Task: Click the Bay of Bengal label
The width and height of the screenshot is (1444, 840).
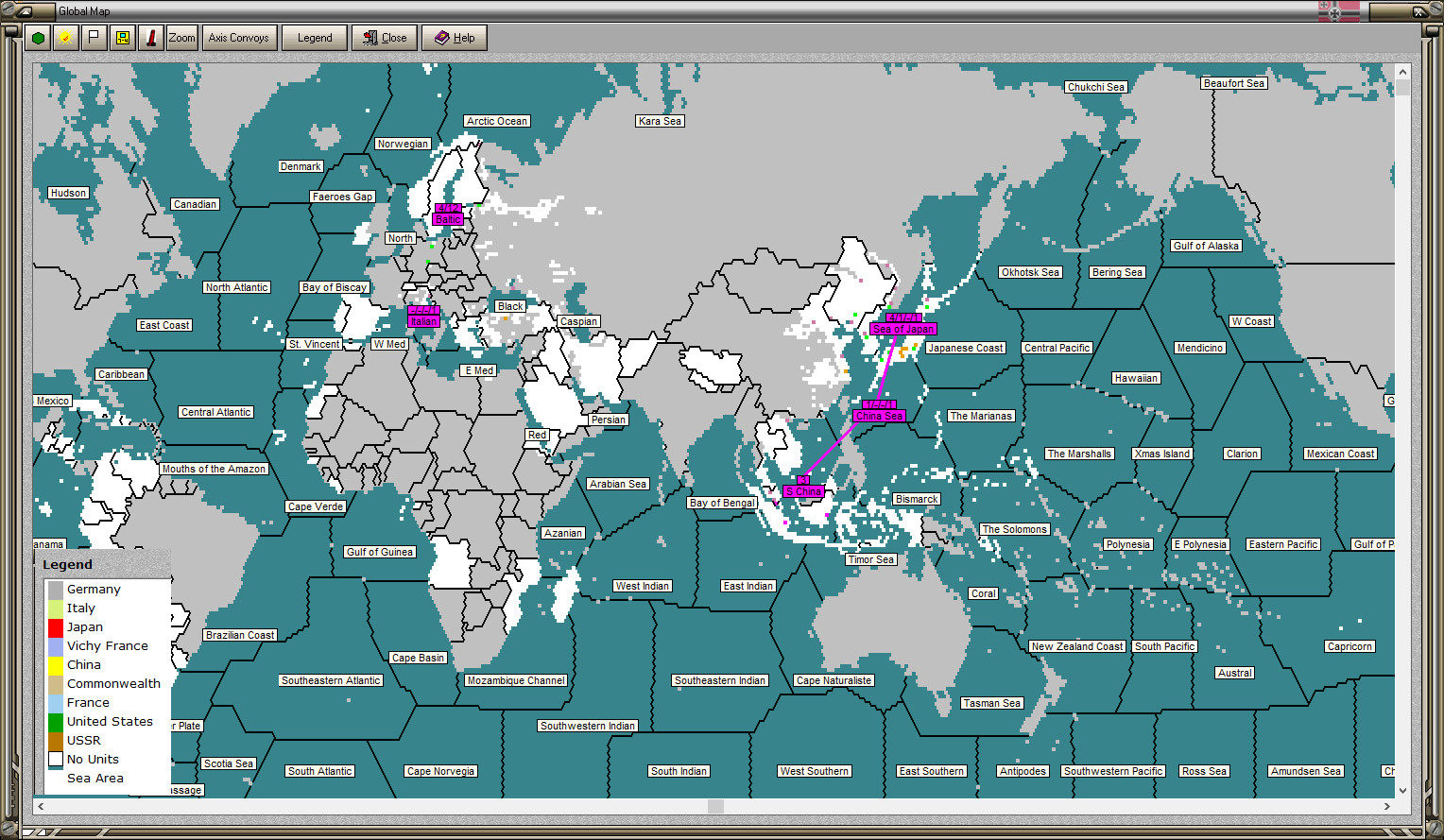Action: (x=722, y=503)
